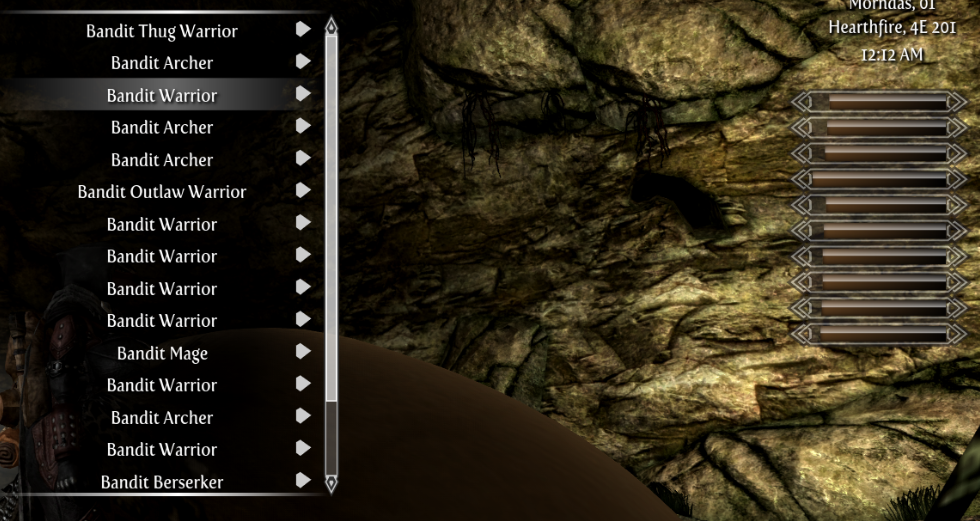980x521 pixels.
Task: Select Bandit Warrior directly beneath Bandit Outlaw Warrior
Action: coord(162,224)
